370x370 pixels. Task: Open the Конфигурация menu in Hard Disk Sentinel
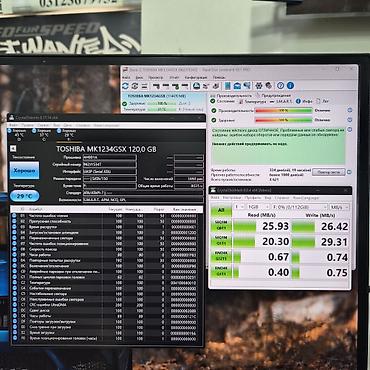pos(196,77)
